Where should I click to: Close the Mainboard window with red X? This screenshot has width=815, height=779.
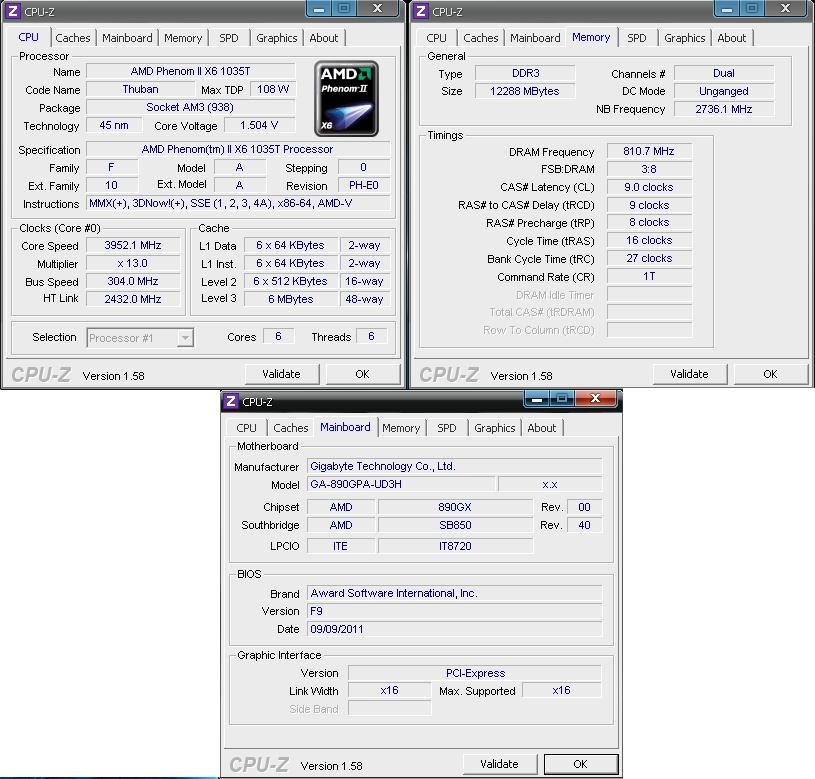[x=596, y=399]
